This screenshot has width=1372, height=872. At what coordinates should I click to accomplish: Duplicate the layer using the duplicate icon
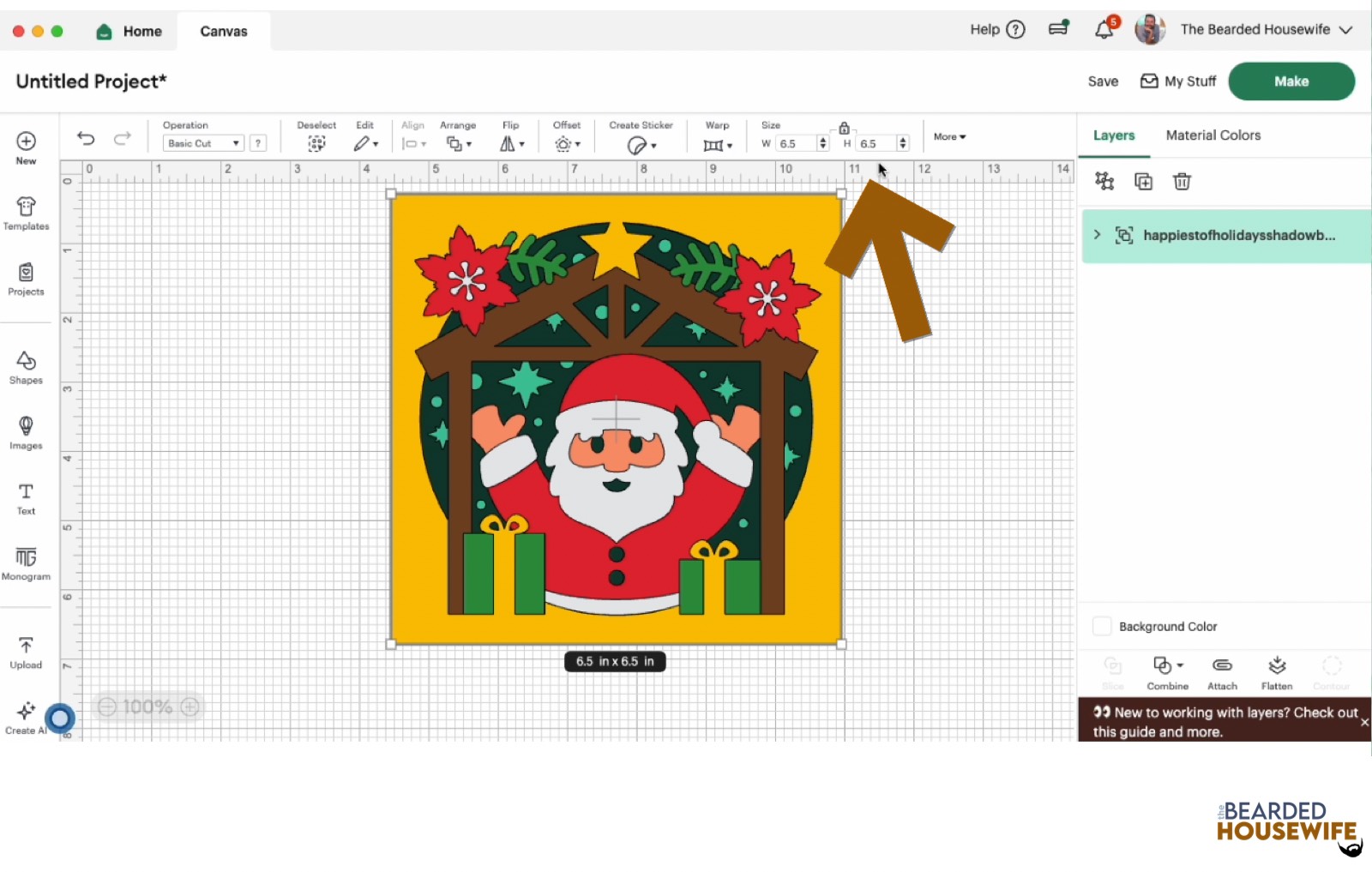[x=1144, y=181]
